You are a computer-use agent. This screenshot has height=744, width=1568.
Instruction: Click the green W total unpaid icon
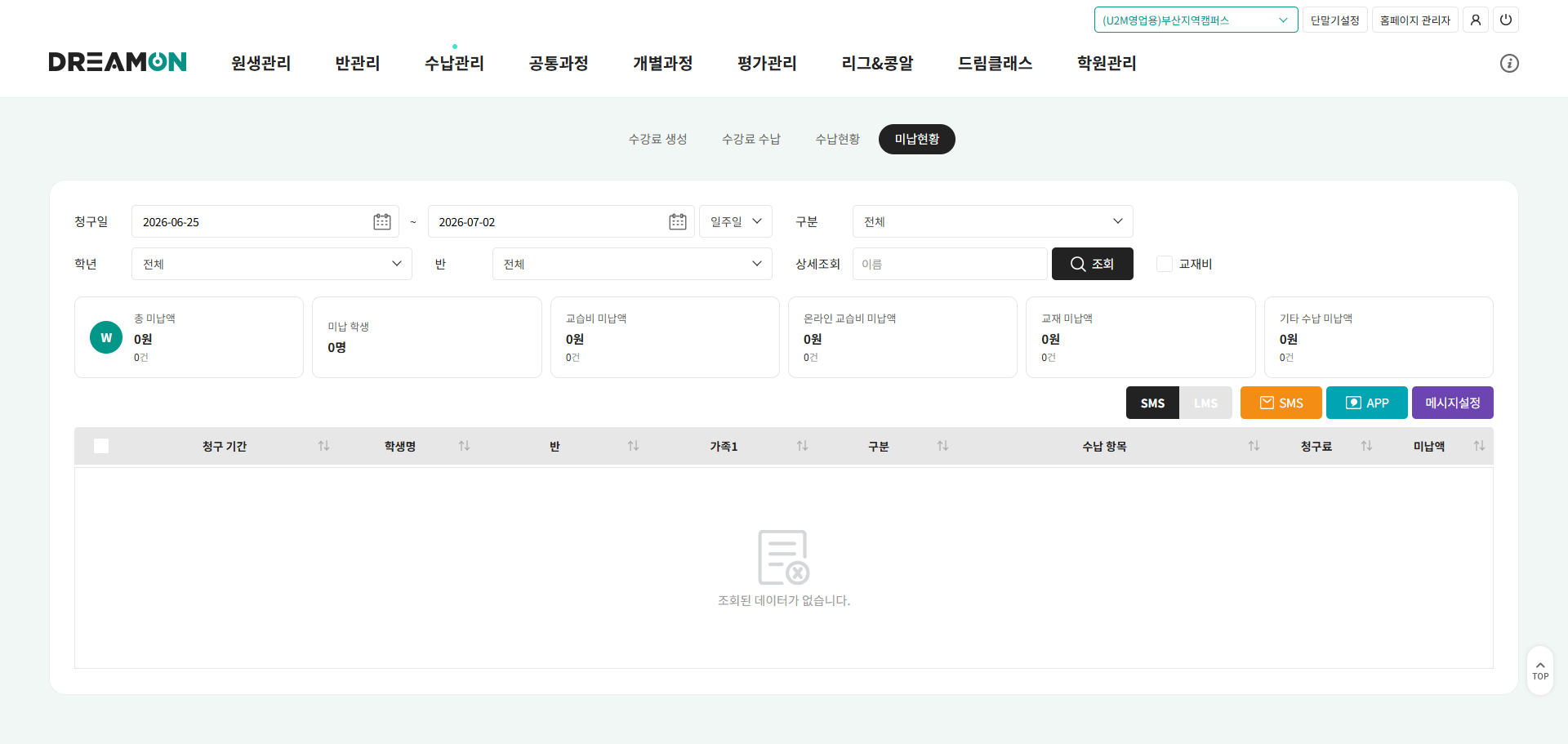coord(106,337)
